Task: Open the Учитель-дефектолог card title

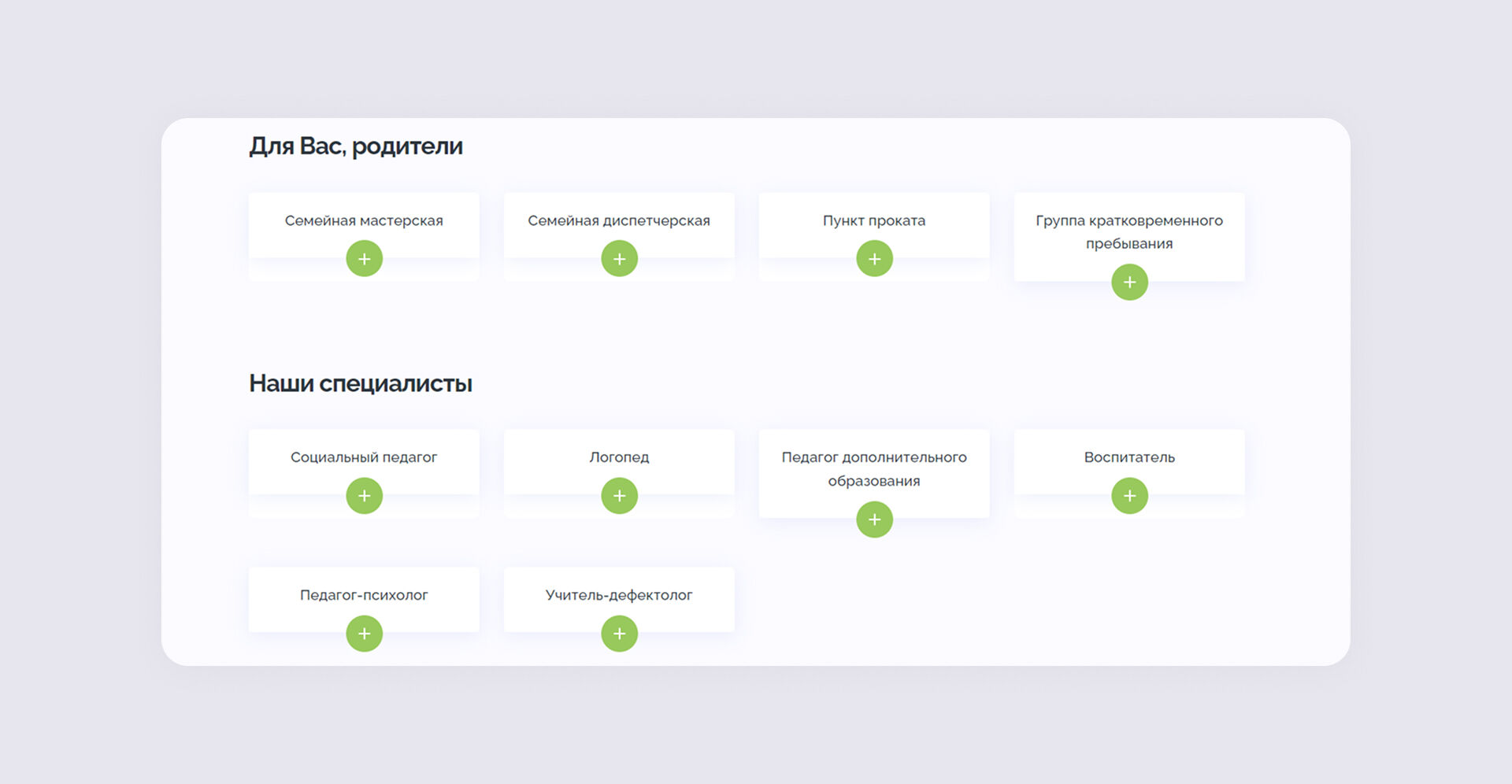Action: [619, 595]
